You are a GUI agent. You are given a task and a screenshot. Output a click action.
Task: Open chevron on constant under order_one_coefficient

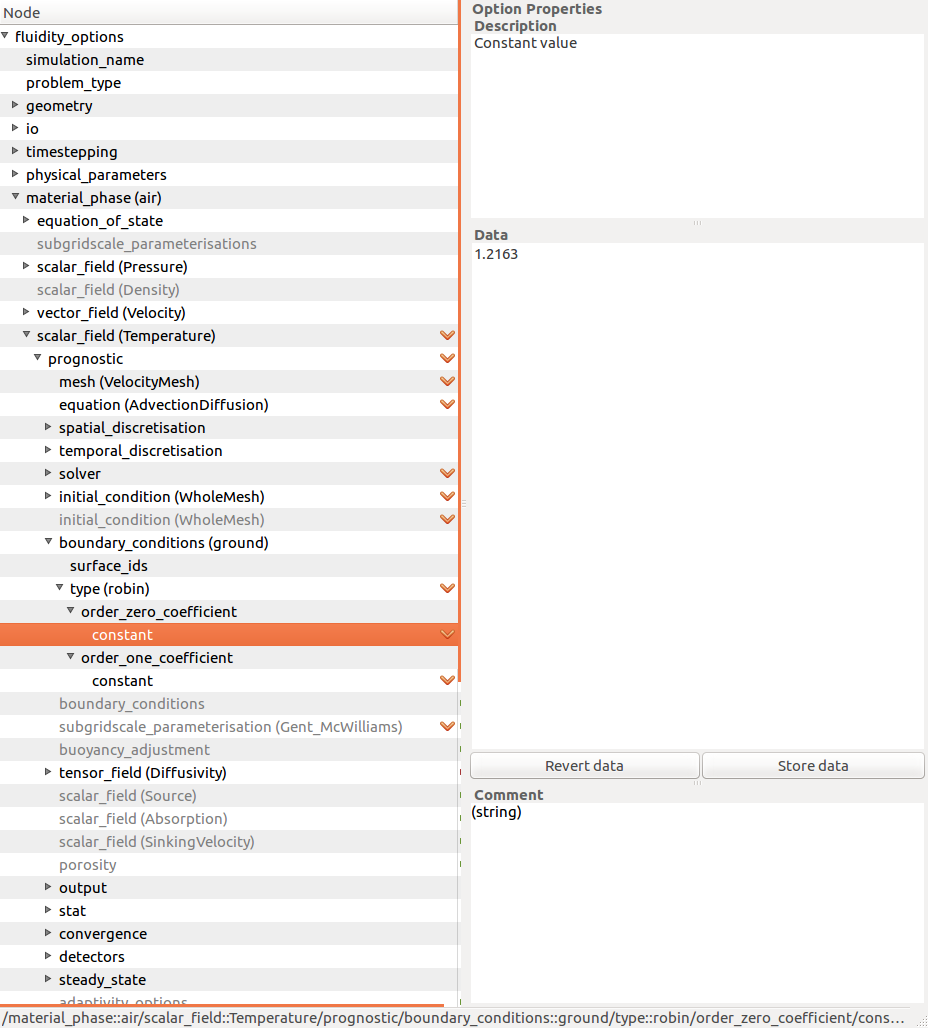[447, 681]
